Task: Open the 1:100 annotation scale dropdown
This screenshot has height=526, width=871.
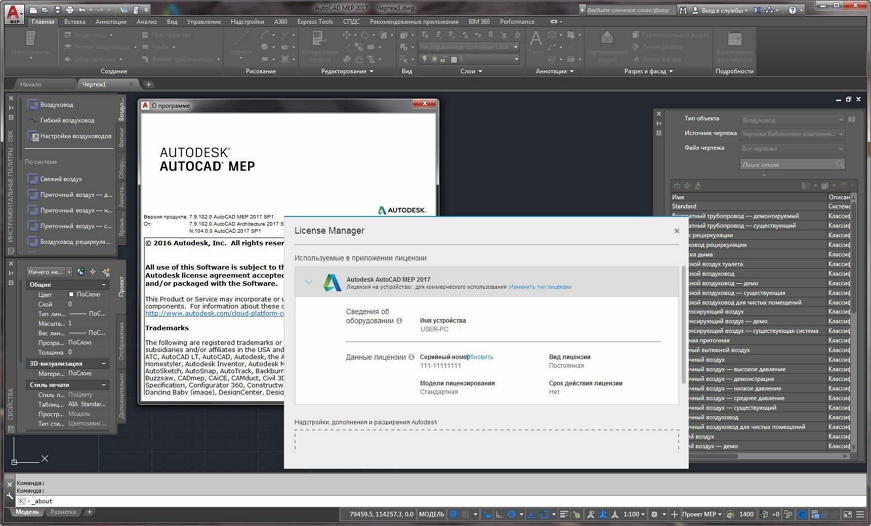Action: point(634,514)
